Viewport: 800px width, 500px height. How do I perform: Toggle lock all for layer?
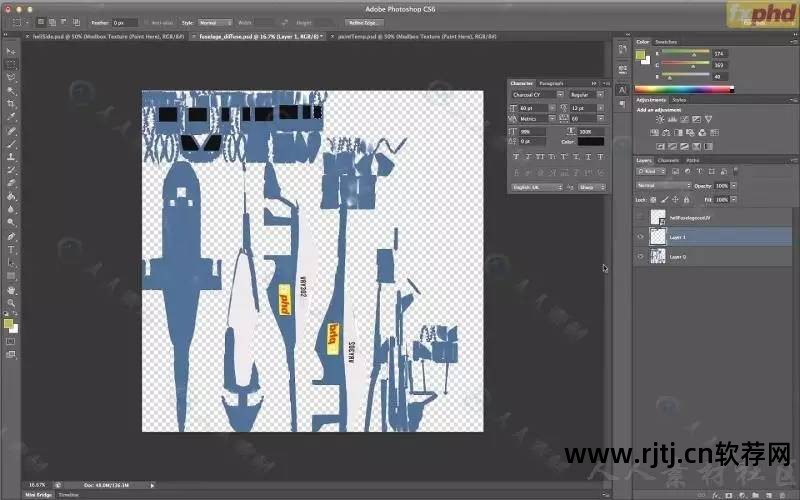pos(686,200)
